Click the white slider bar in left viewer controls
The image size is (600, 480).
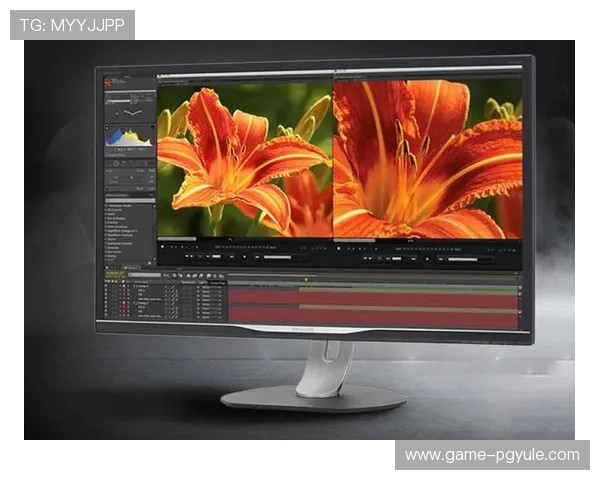(x=277, y=257)
